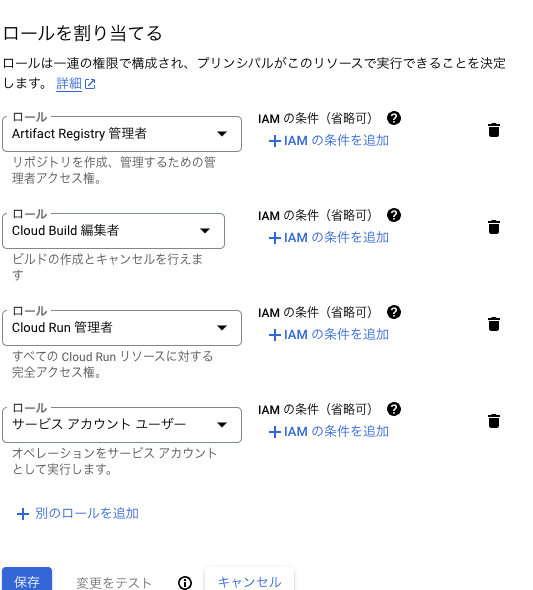Click the 保存 button
This screenshot has height=590, width=533.
coord(27,580)
